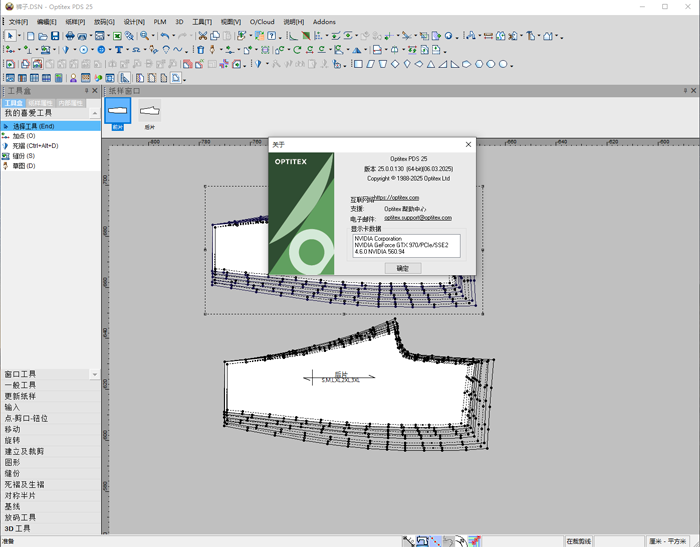Image resolution: width=700 pixels, height=547 pixels.
Task: Click the Cut scissors icon
Action: [x=203, y=36]
